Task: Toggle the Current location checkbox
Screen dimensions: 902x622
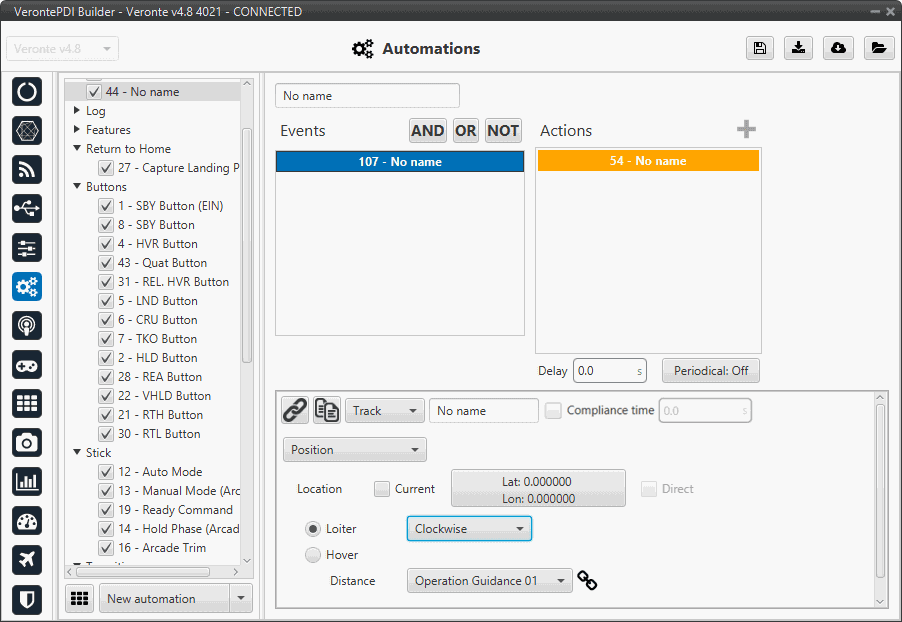Action: [x=382, y=489]
